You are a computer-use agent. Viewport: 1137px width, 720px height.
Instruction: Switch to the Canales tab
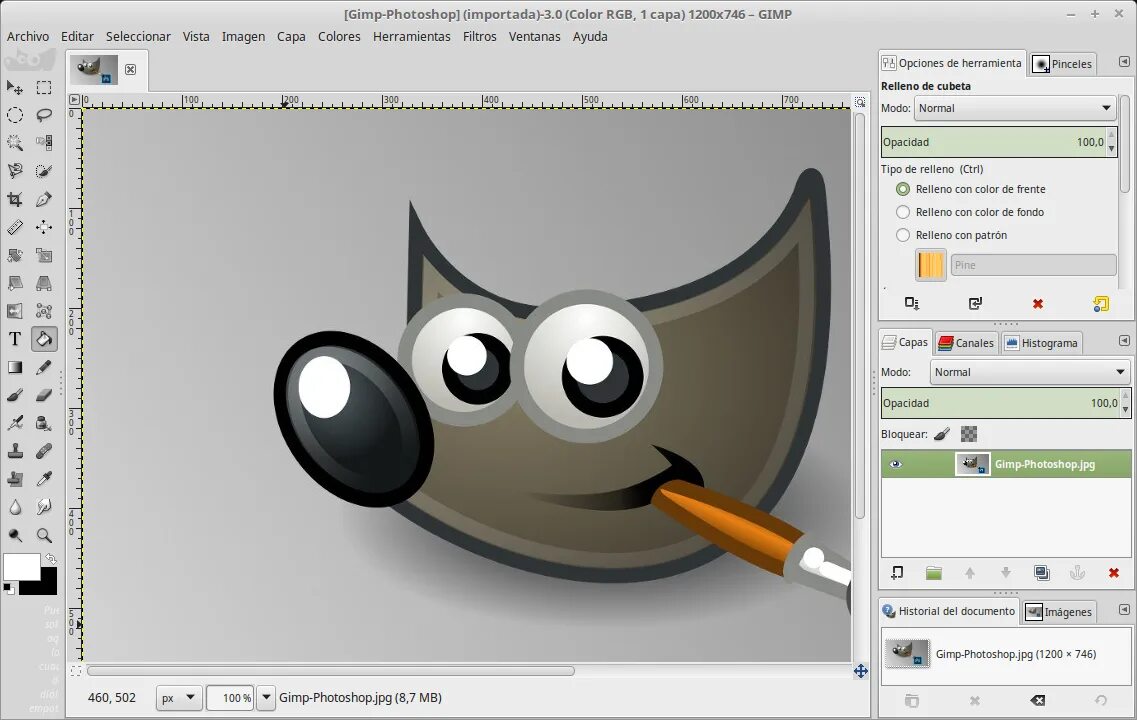click(x=966, y=343)
